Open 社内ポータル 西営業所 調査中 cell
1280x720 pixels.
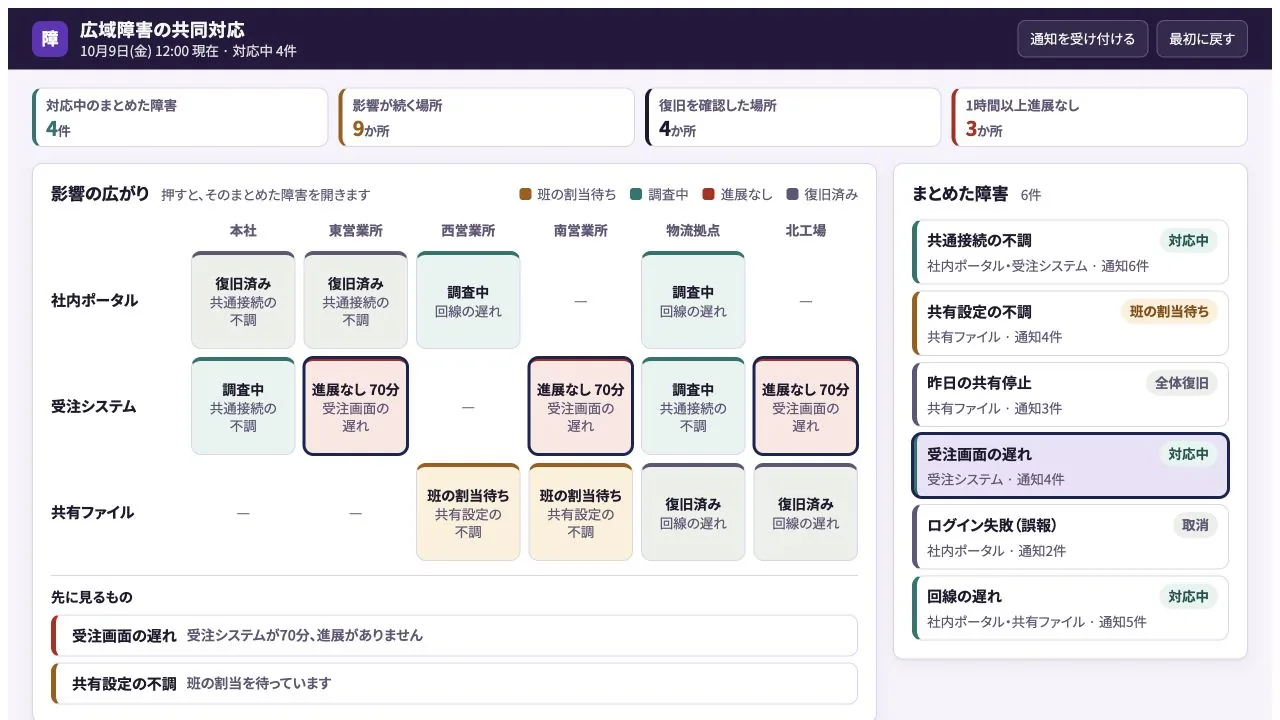point(468,300)
